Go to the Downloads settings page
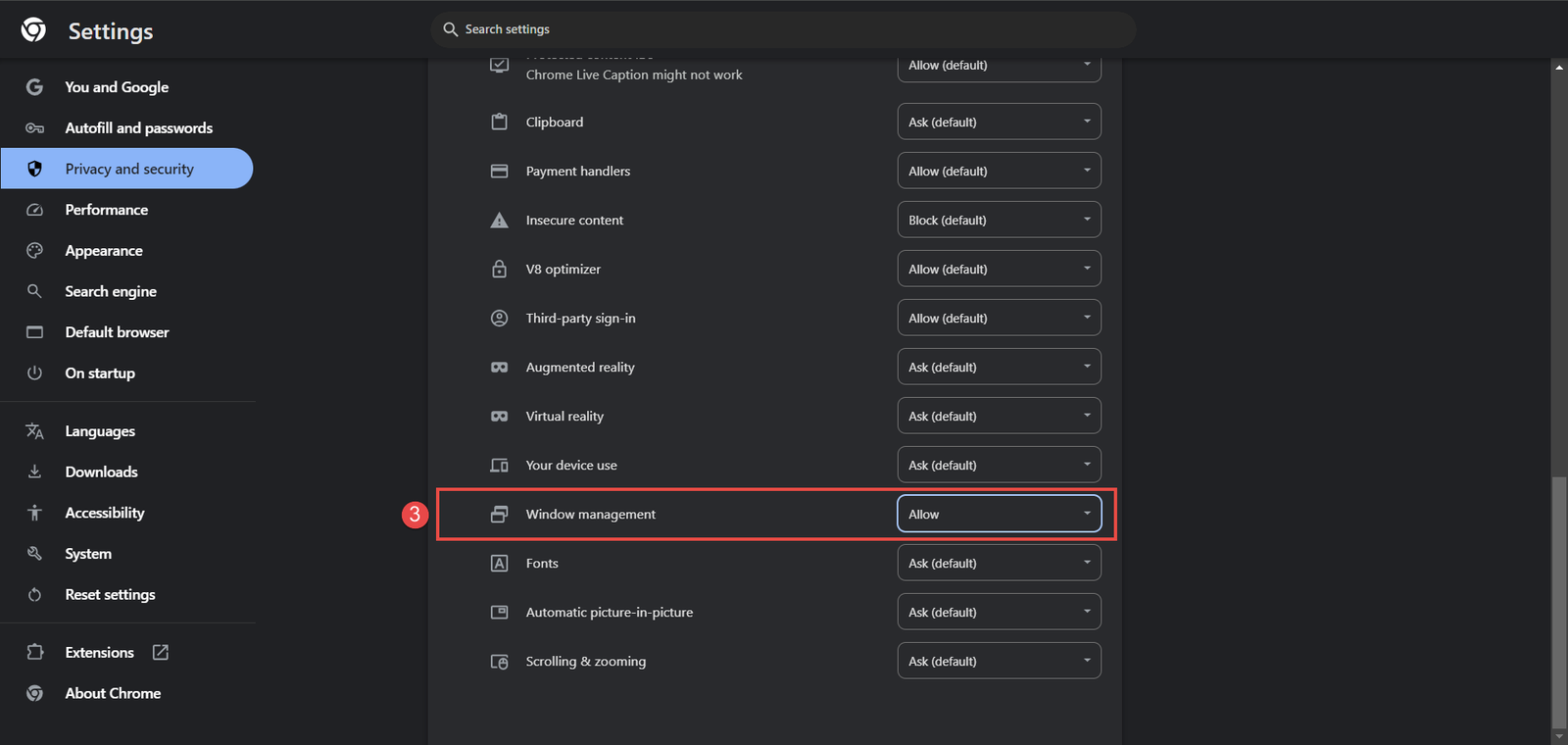The width and height of the screenshot is (1568, 745). tap(101, 472)
